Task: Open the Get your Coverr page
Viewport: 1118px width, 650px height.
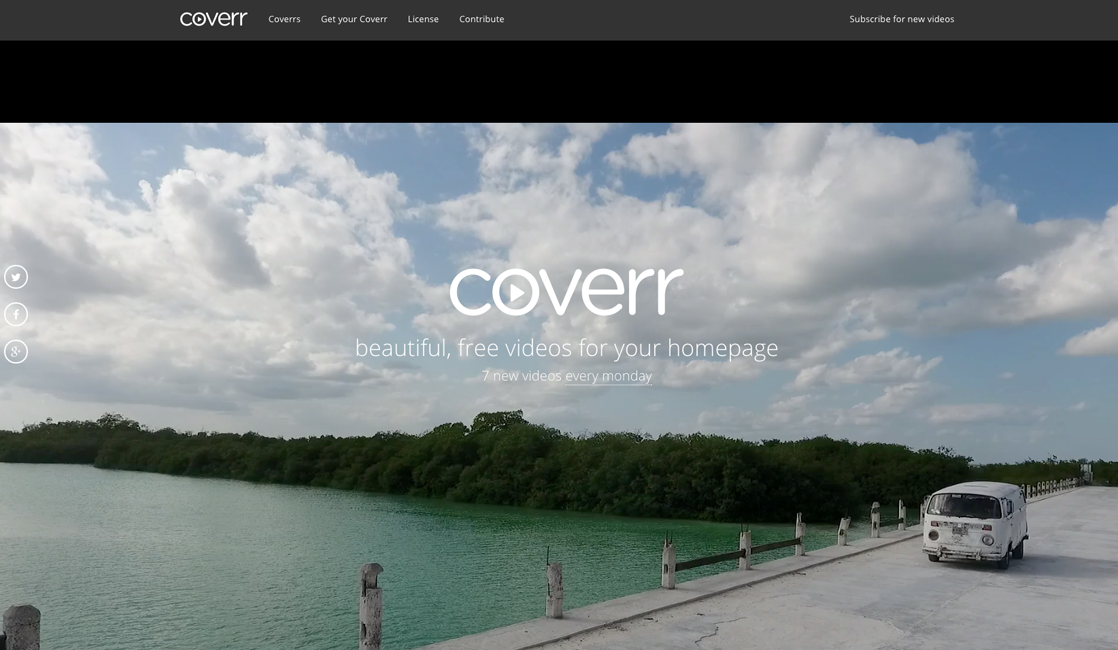Action: point(354,19)
